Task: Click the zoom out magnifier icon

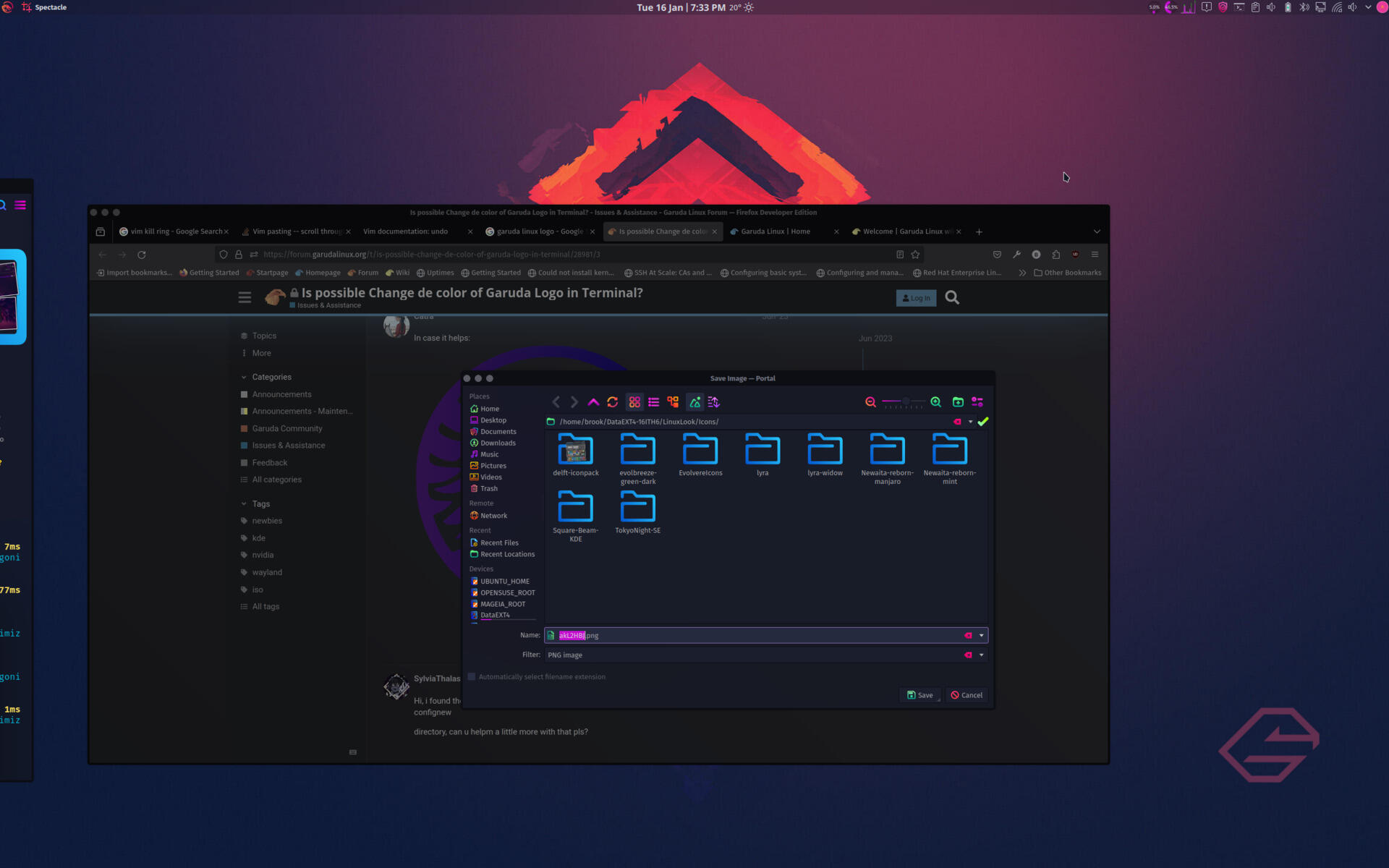Action: coord(871,402)
